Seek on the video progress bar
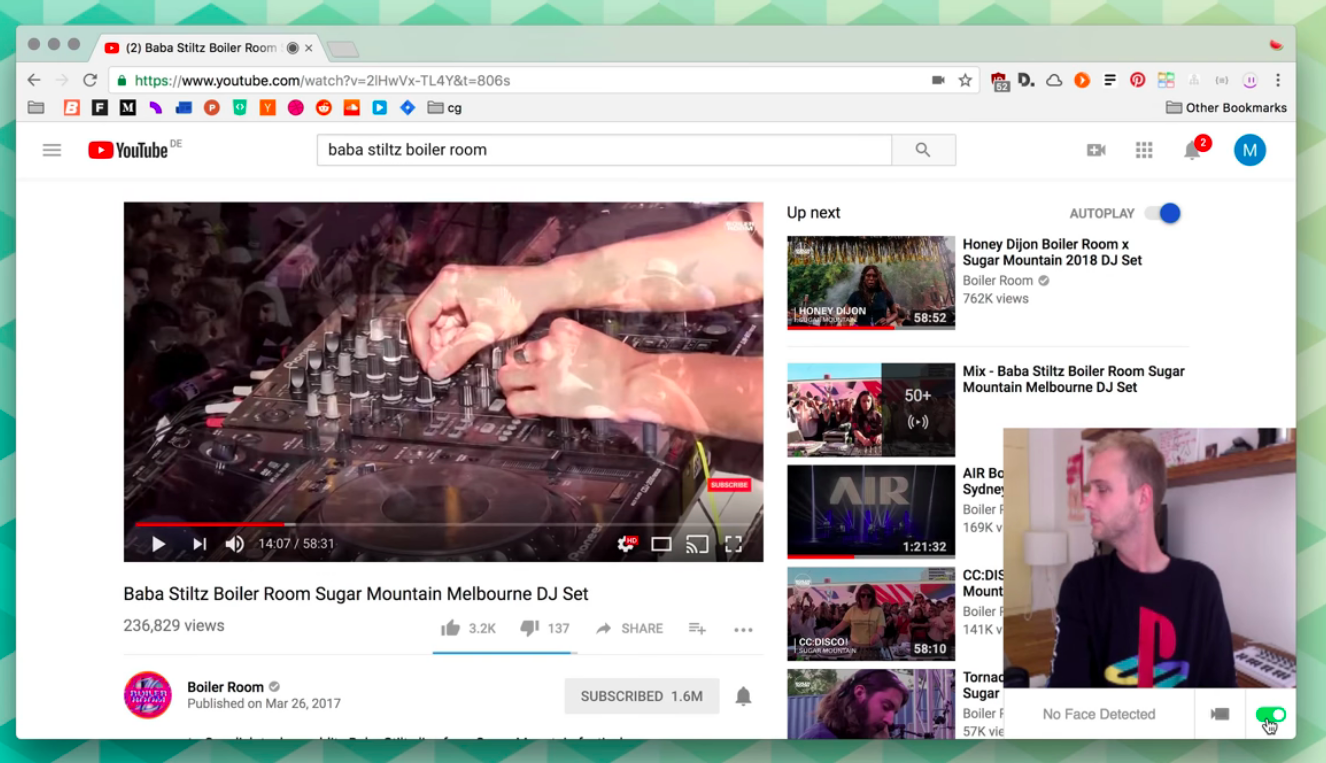 [443, 523]
